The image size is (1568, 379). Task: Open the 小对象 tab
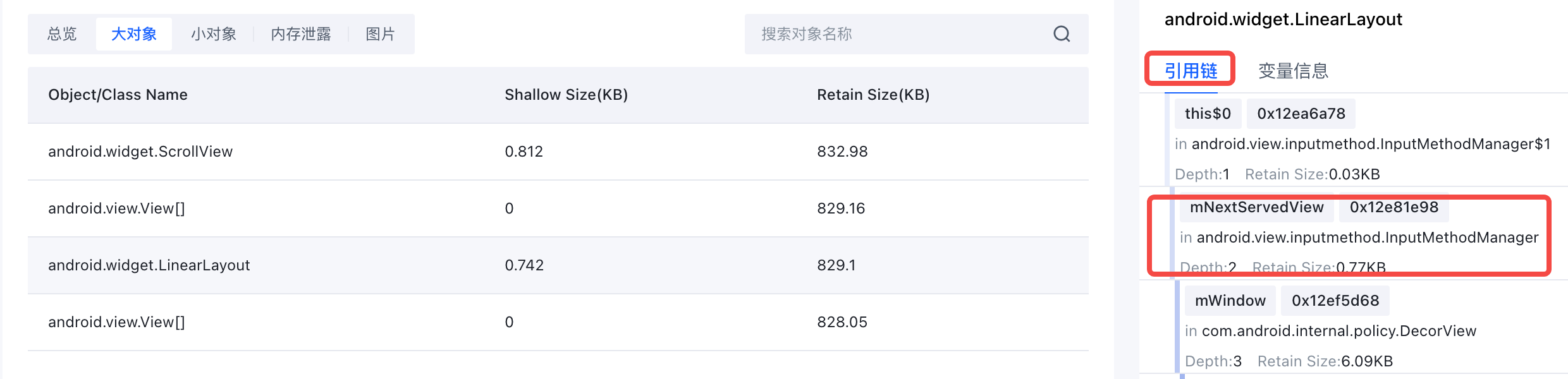click(x=214, y=34)
